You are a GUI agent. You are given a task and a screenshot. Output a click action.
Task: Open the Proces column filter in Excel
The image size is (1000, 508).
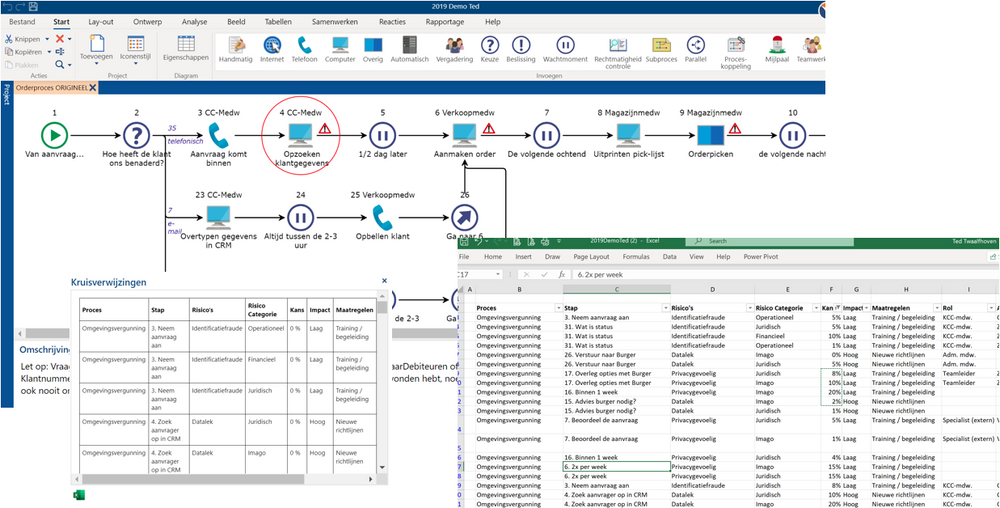tap(557, 308)
